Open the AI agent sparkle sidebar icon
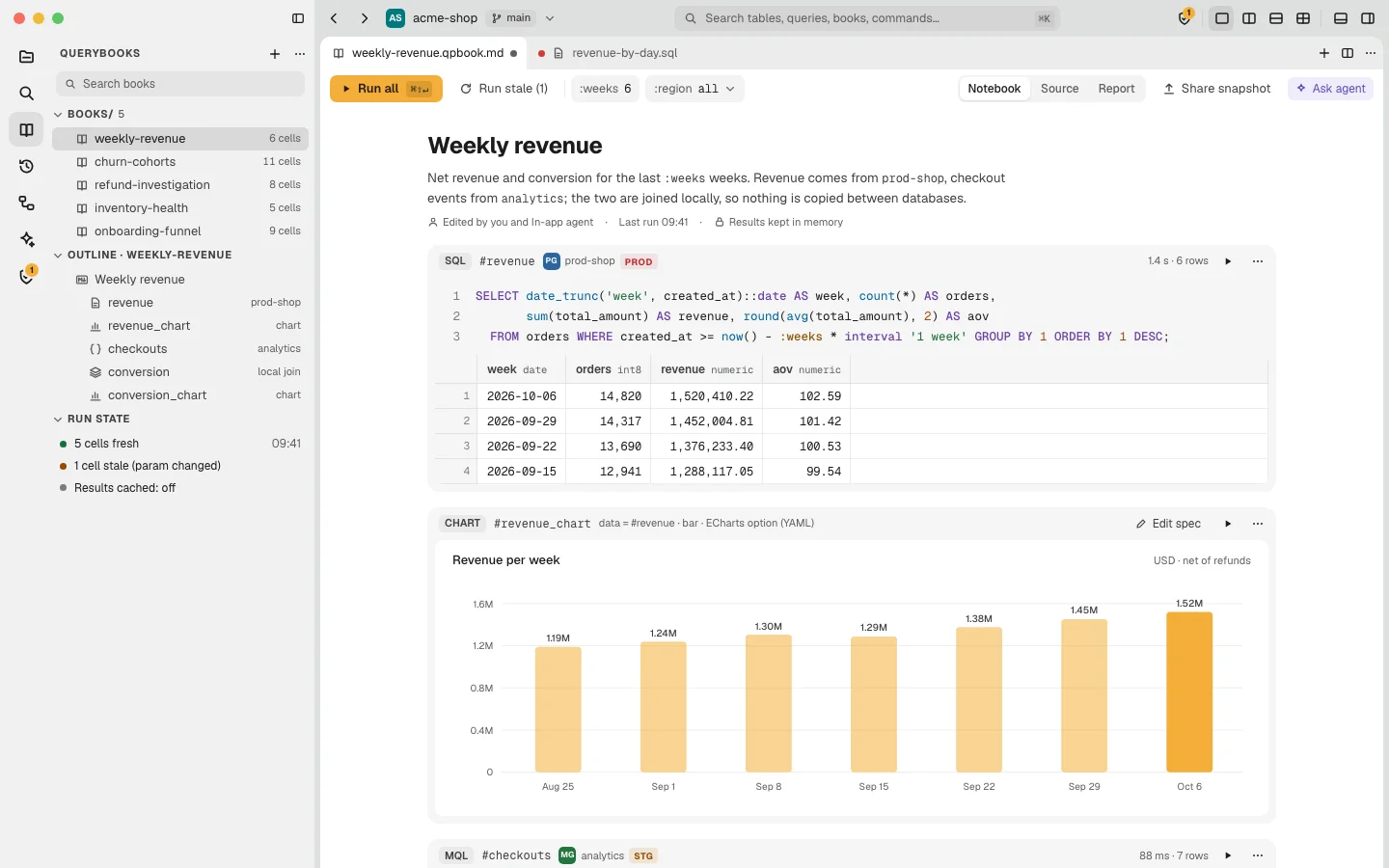Image resolution: width=1389 pixels, height=868 pixels. pyautogui.click(x=27, y=240)
